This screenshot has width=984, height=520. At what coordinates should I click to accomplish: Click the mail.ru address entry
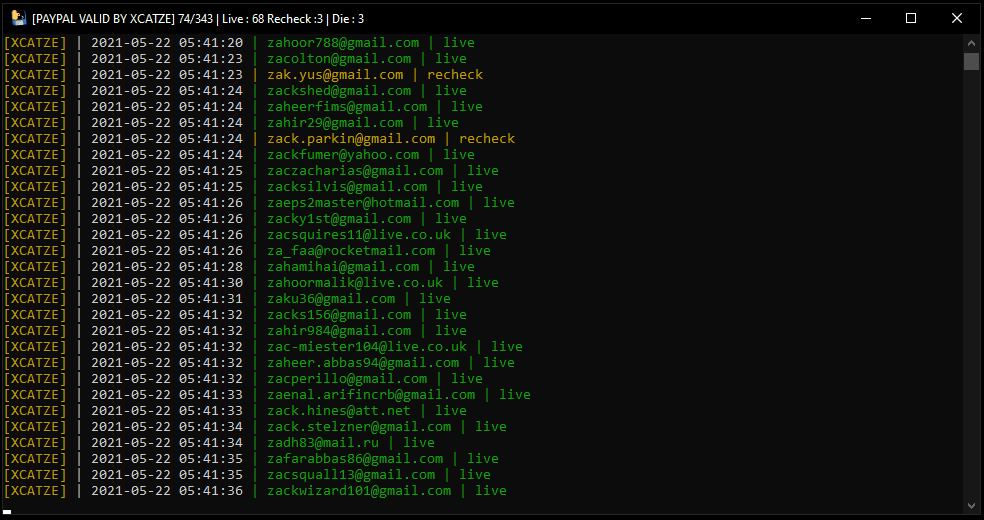pyautogui.click(x=323, y=443)
